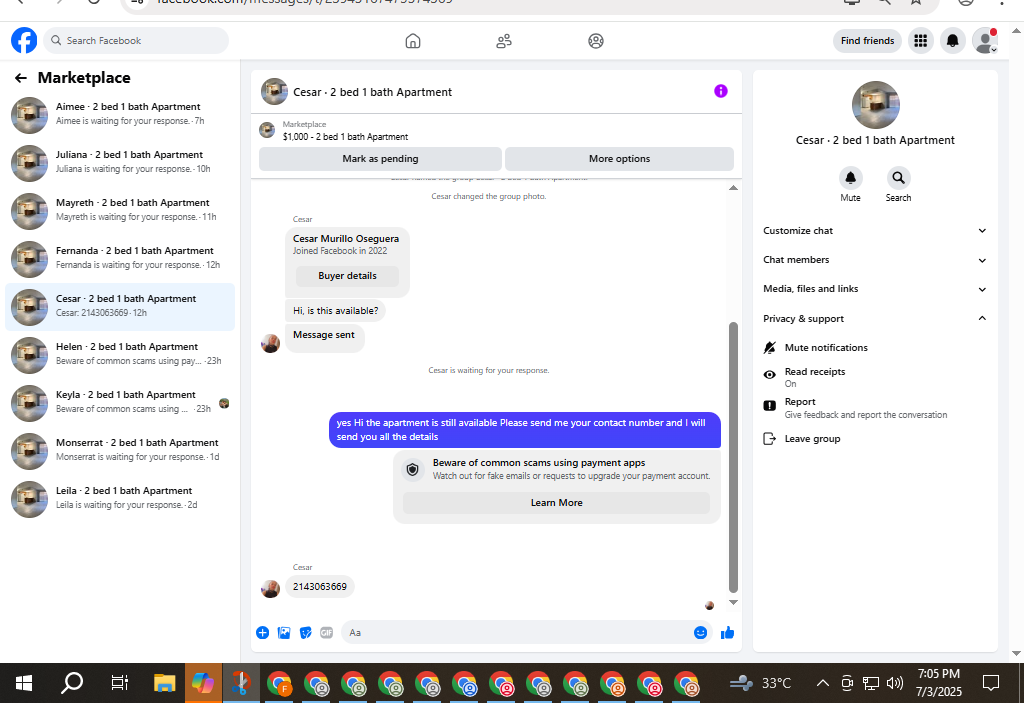Click Learn More about scams

click(556, 502)
